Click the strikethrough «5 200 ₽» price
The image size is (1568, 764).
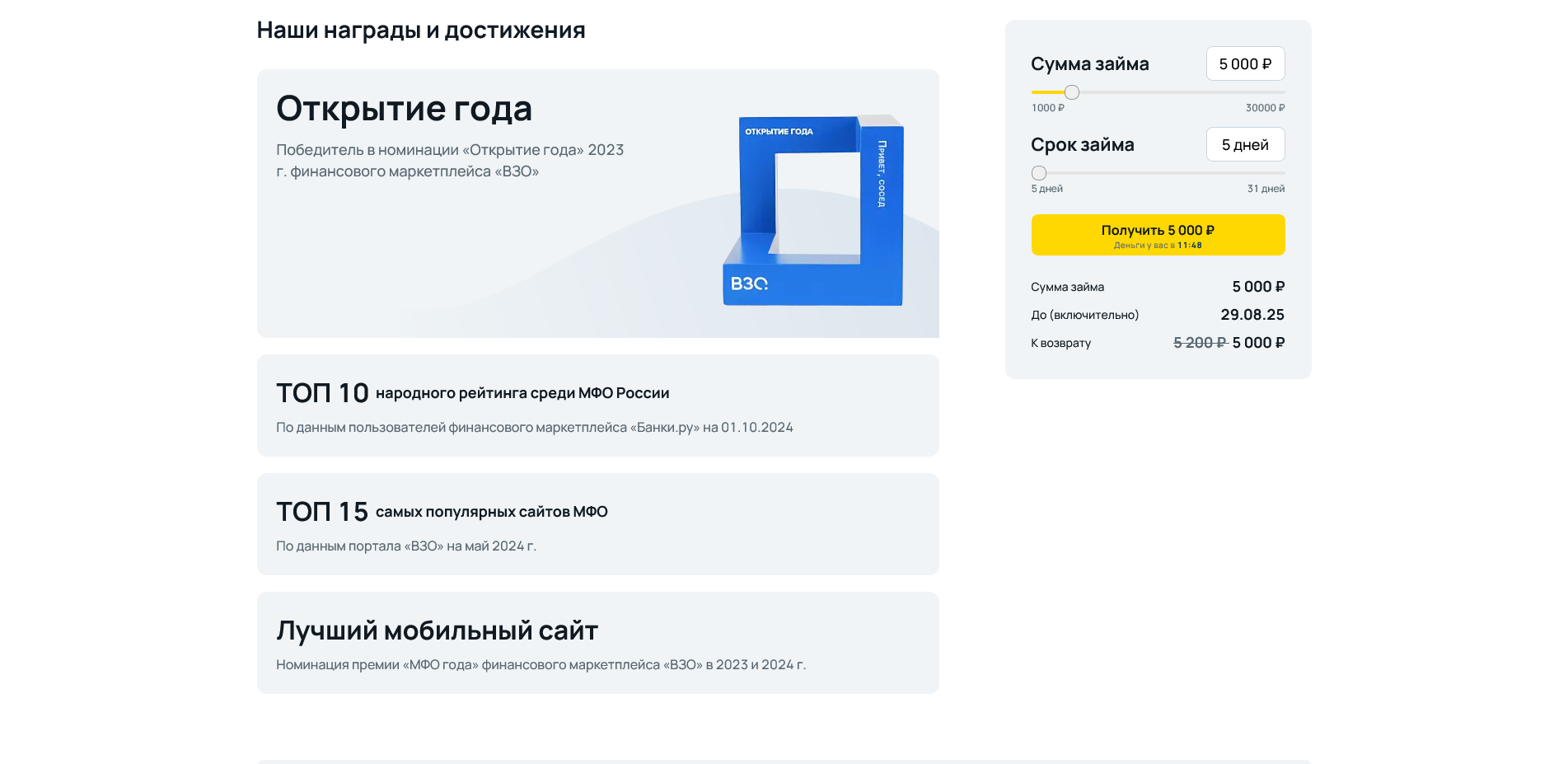(x=1196, y=343)
